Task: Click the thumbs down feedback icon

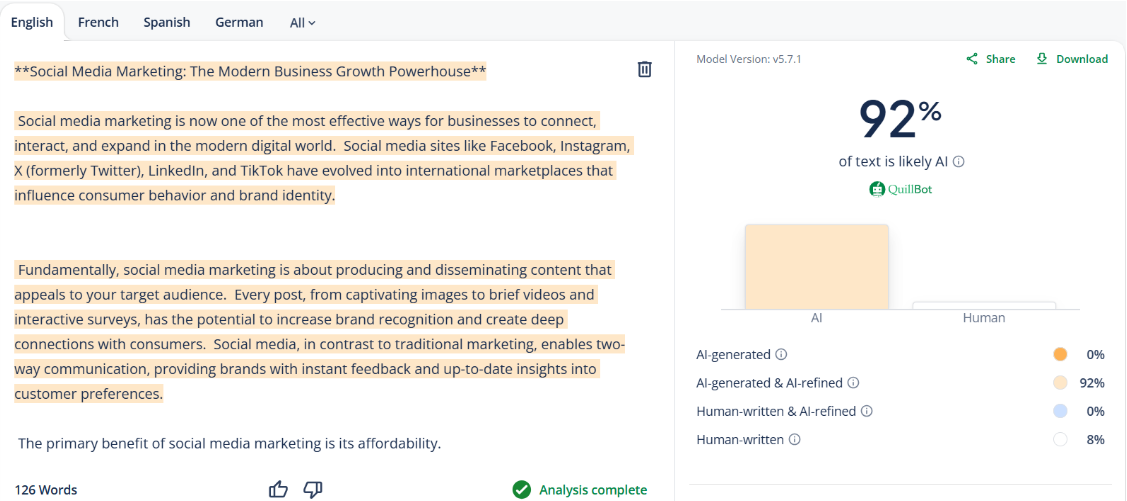Action: pyautogui.click(x=313, y=489)
